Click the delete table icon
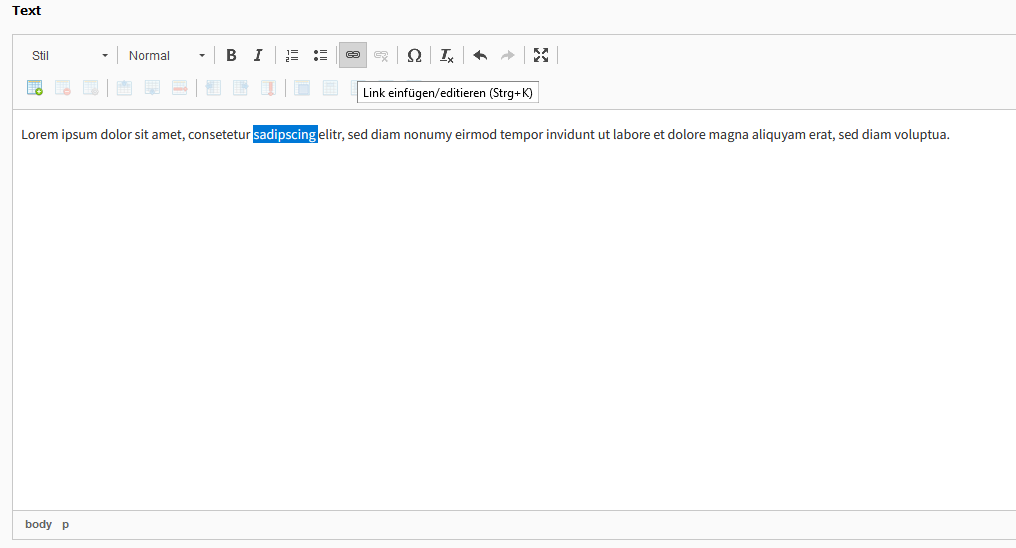 point(63,88)
